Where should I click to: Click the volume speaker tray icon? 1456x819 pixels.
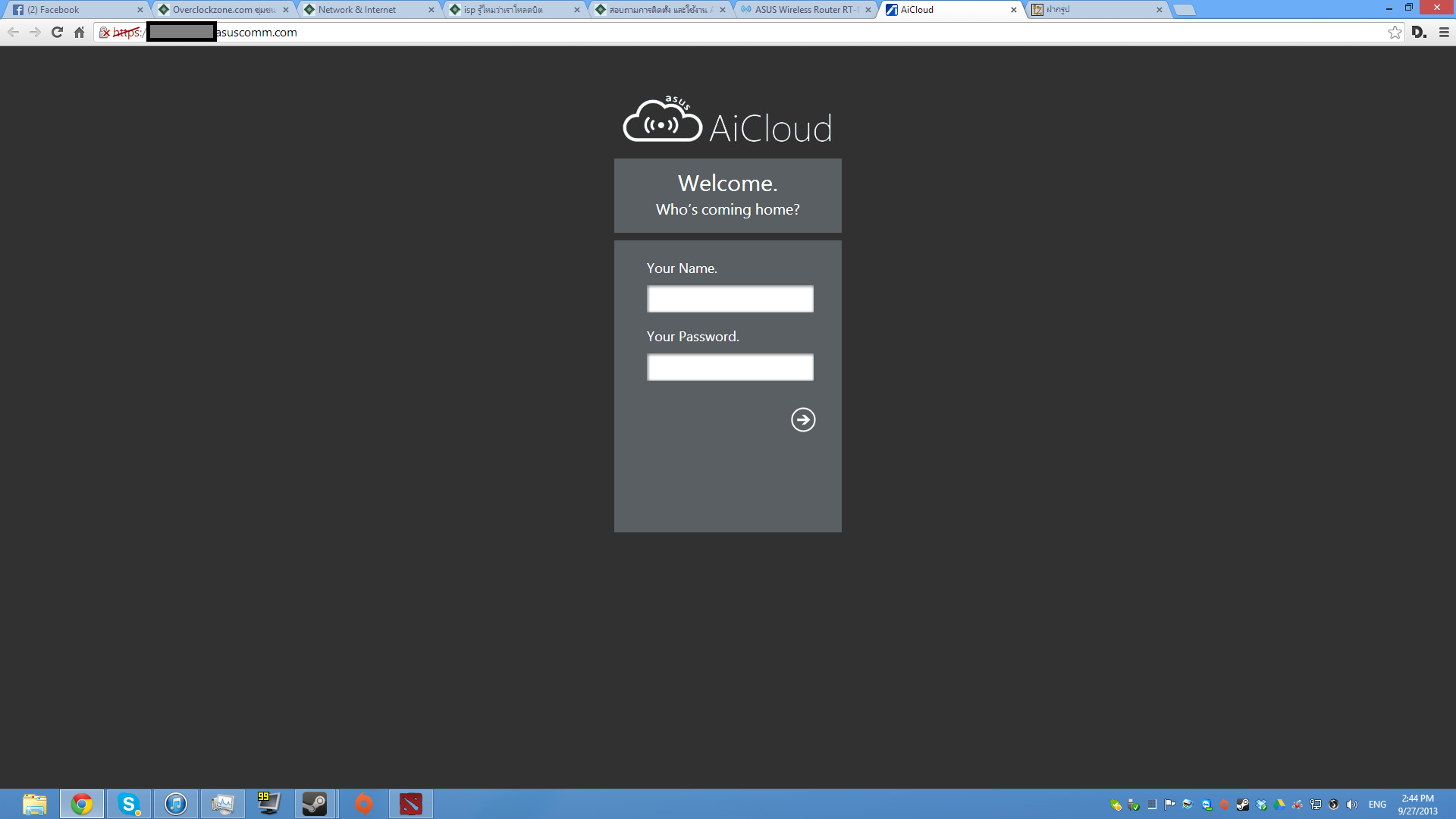click(x=1351, y=805)
